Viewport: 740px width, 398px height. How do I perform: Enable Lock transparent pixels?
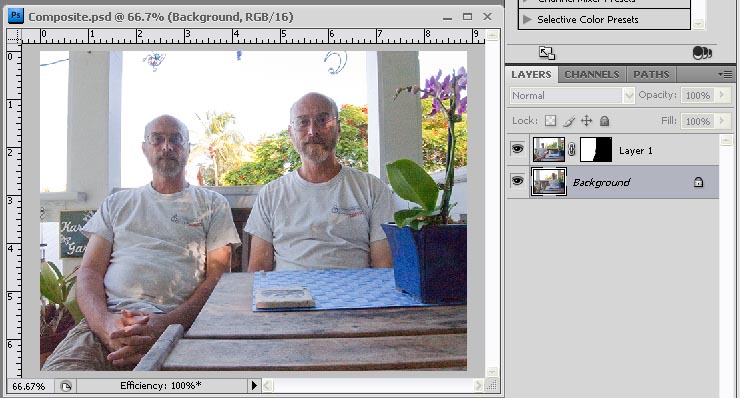click(x=550, y=121)
